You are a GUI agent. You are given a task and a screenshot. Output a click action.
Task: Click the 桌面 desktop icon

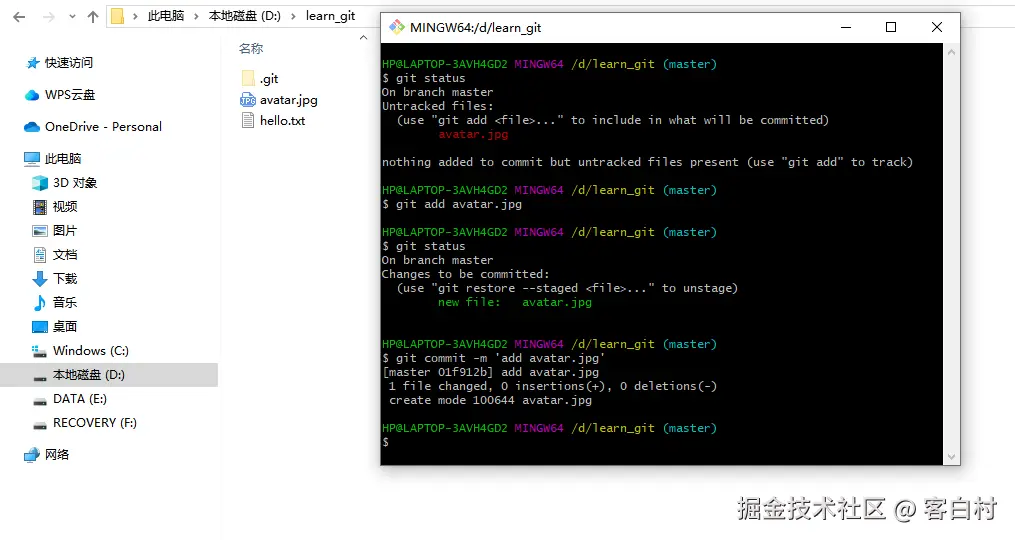click(40, 327)
